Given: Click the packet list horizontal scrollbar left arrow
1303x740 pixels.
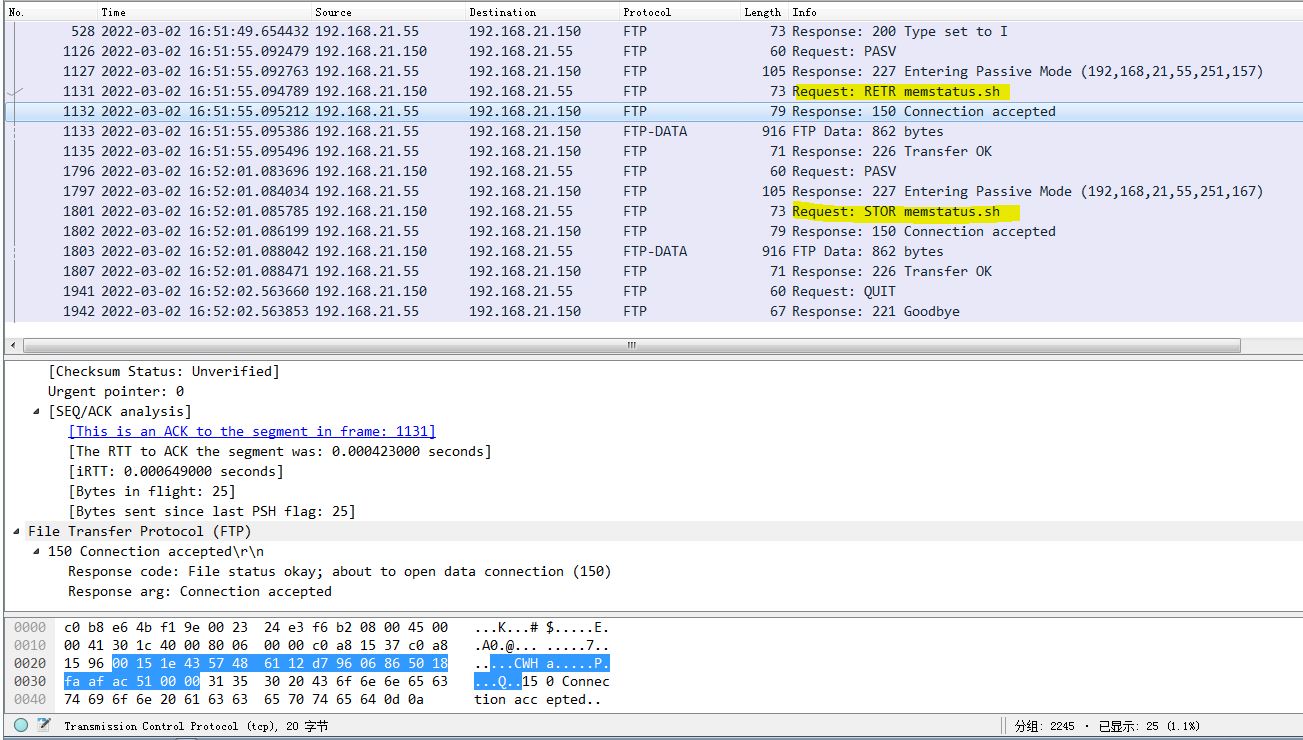Looking at the screenshot, I should coord(12,345).
